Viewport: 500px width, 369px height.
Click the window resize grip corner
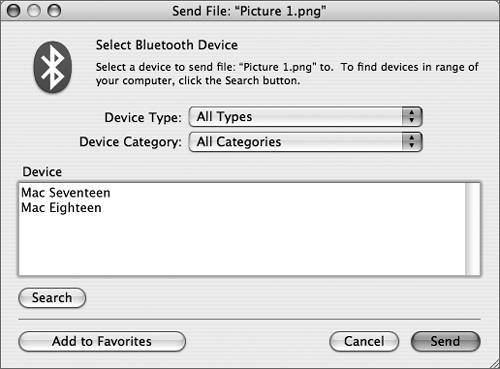coord(493,363)
